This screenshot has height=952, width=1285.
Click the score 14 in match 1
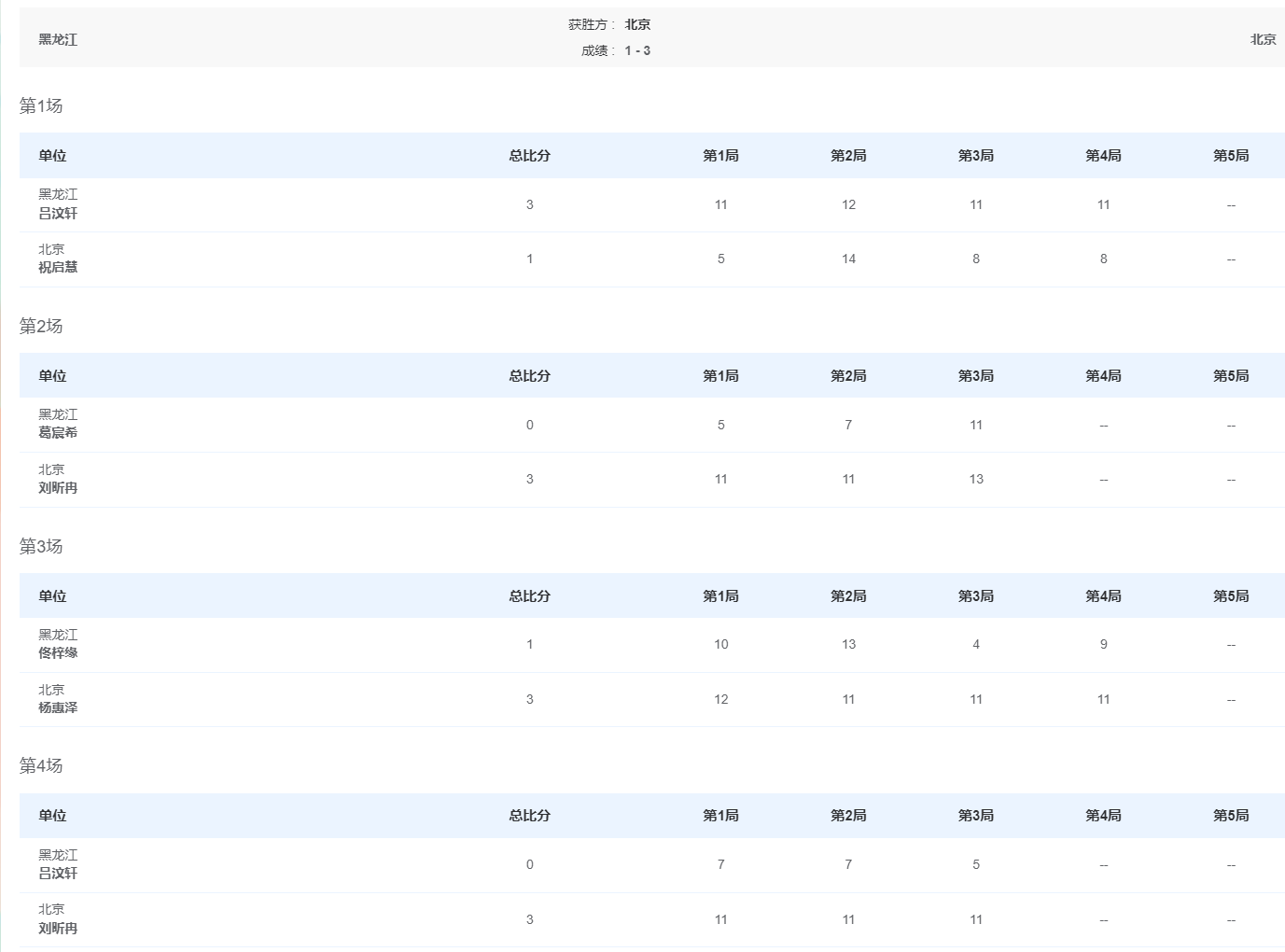point(848,259)
